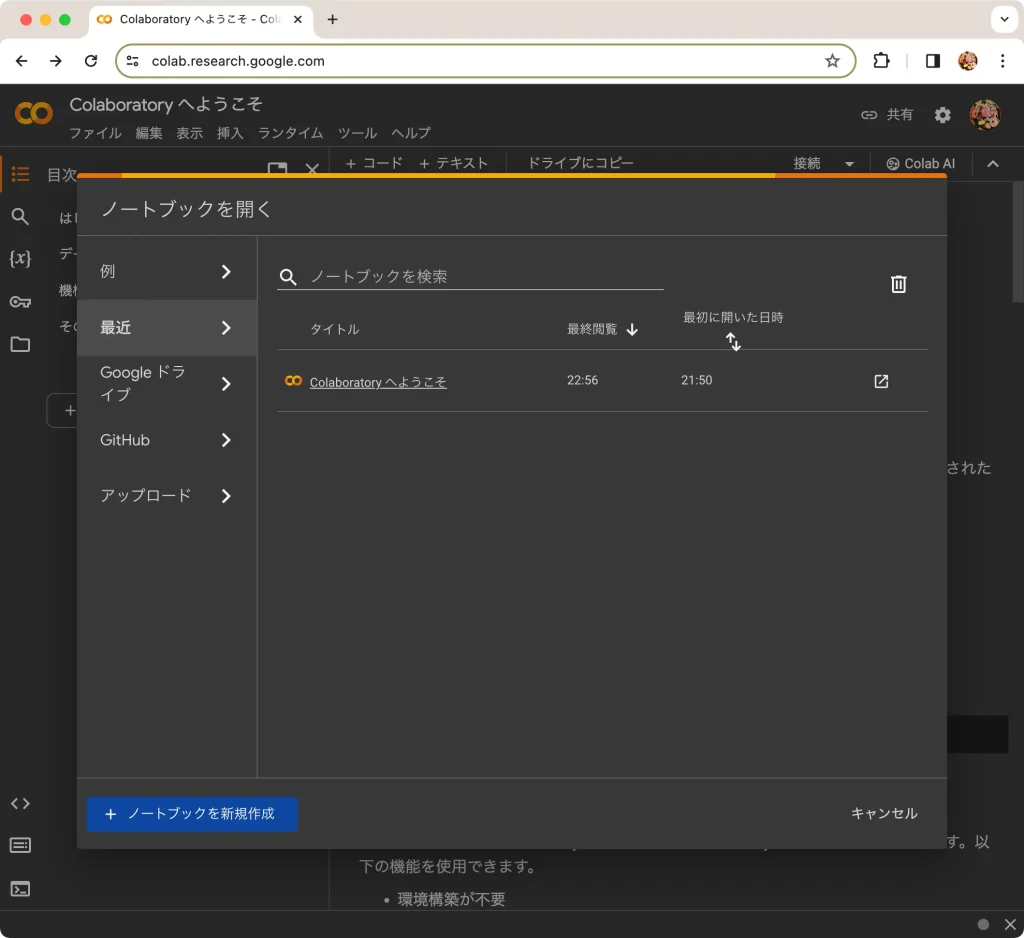This screenshot has height=938, width=1024.
Task: Toggle the browser side panel icon
Action: pyautogui.click(x=933, y=61)
